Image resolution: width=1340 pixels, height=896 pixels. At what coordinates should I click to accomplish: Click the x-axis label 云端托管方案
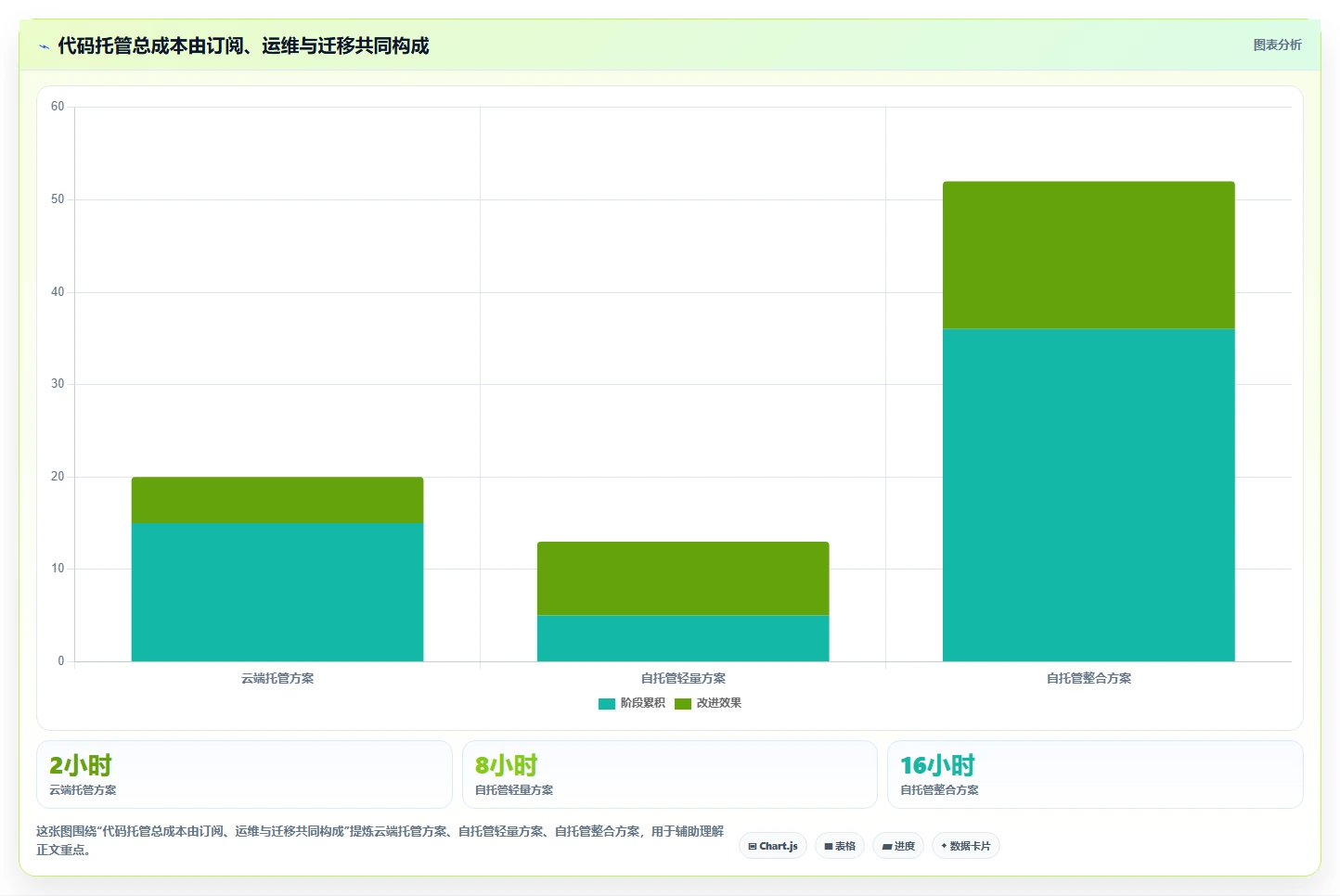pos(277,678)
